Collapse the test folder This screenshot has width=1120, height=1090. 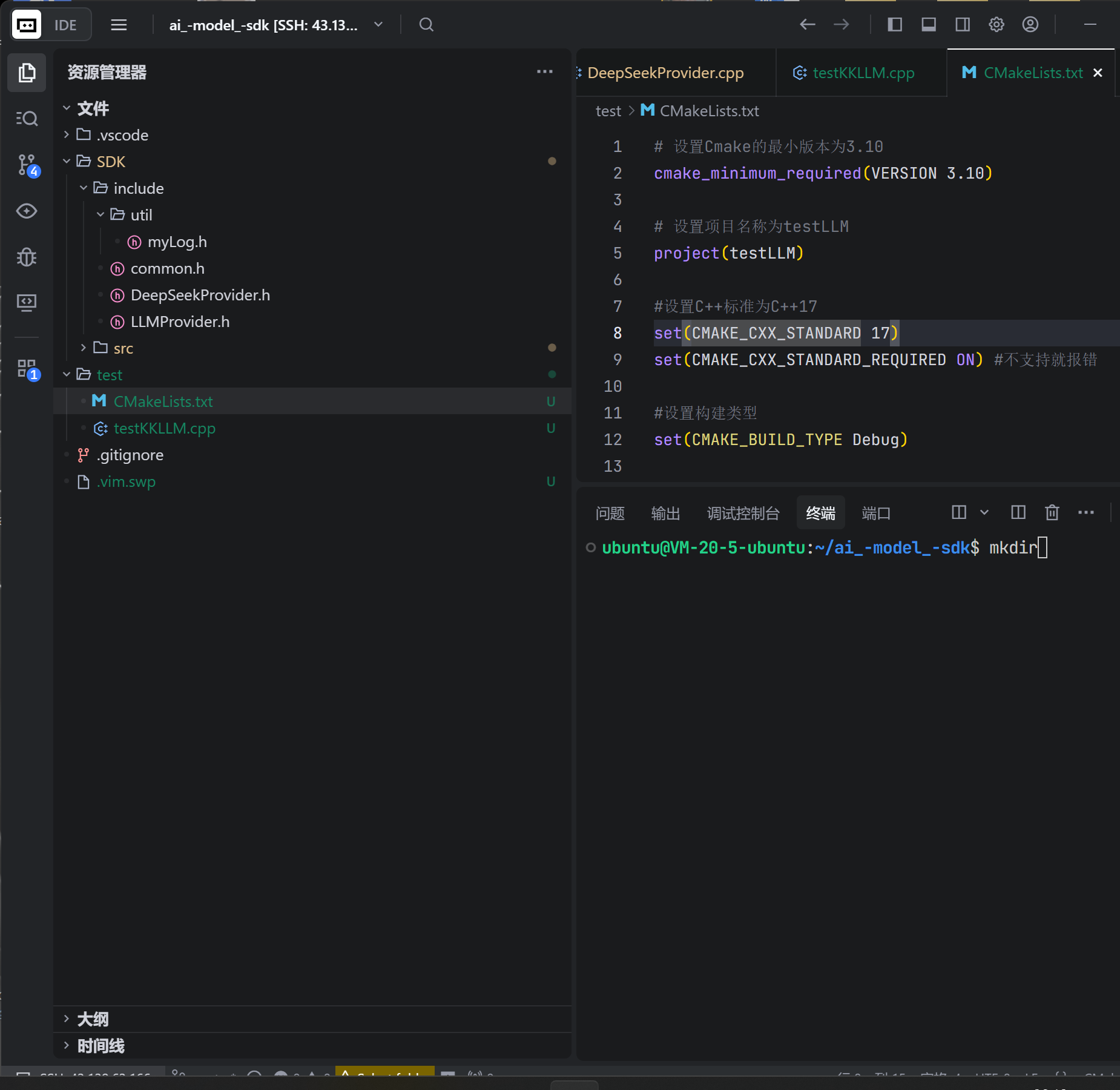click(x=67, y=374)
